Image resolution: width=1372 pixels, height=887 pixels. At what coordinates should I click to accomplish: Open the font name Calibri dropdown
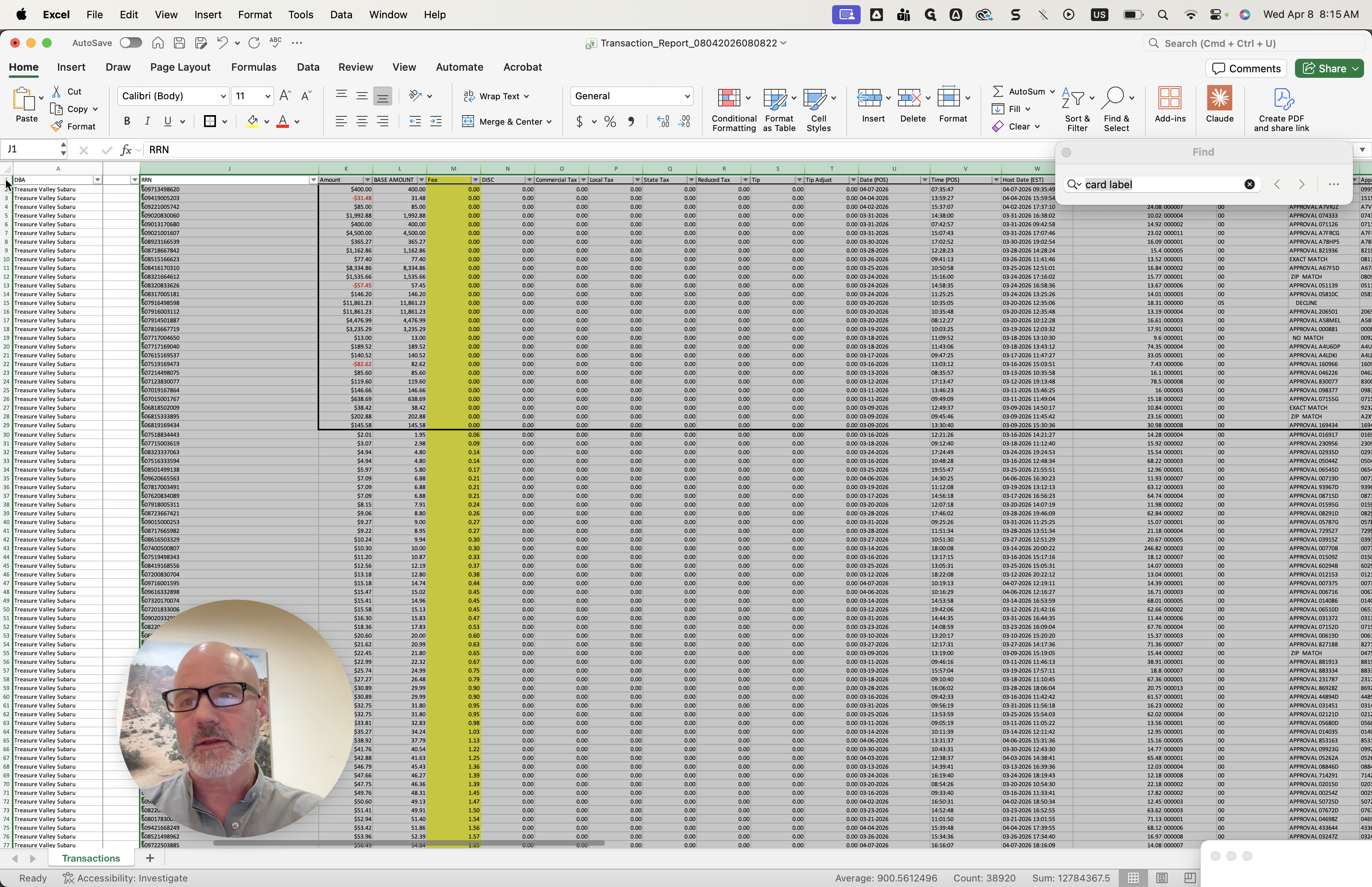(x=223, y=96)
